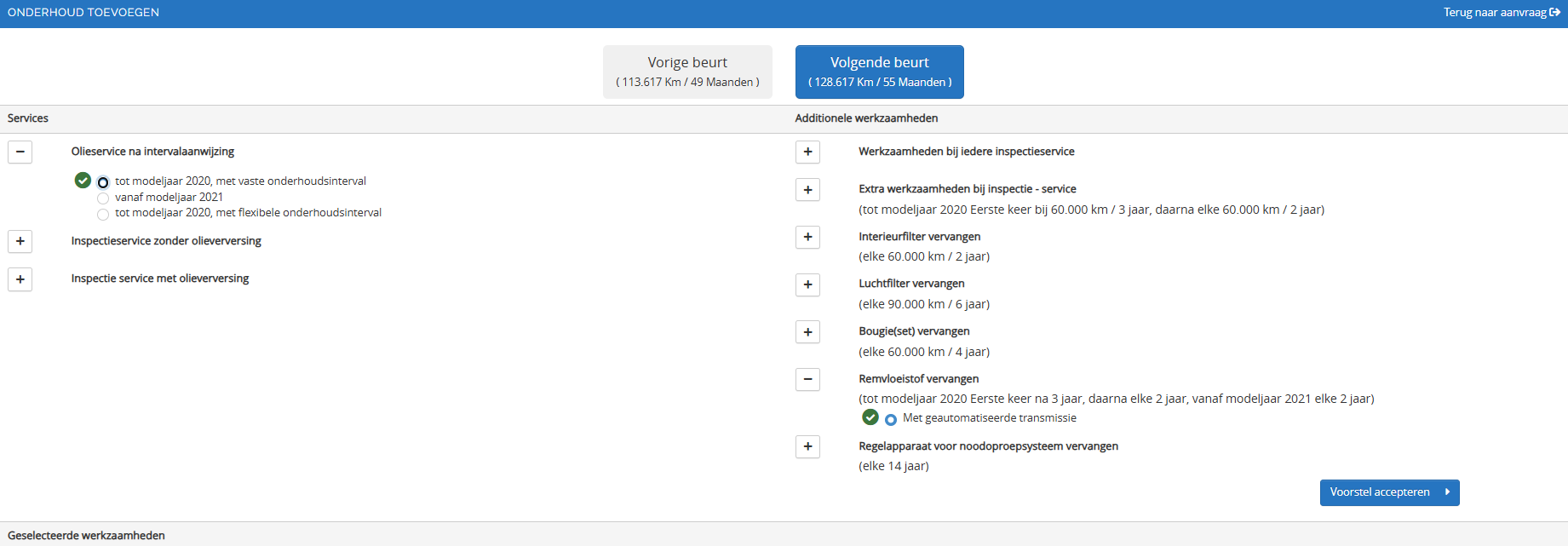Image resolution: width=1568 pixels, height=546 pixels.
Task: Click green checkmark under Remvloeistof vervangen
Action: 870,417
